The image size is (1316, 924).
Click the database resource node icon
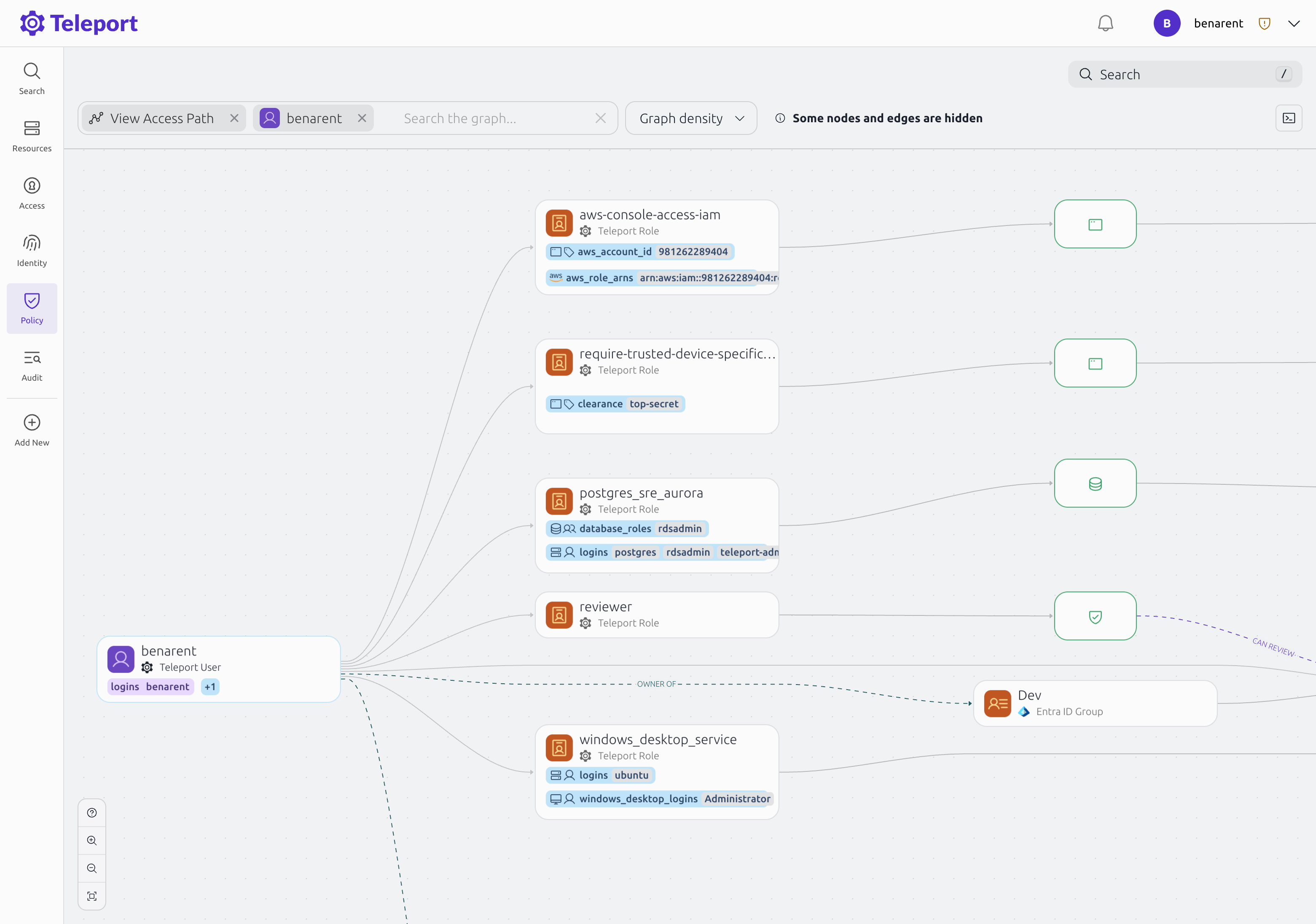point(1095,483)
